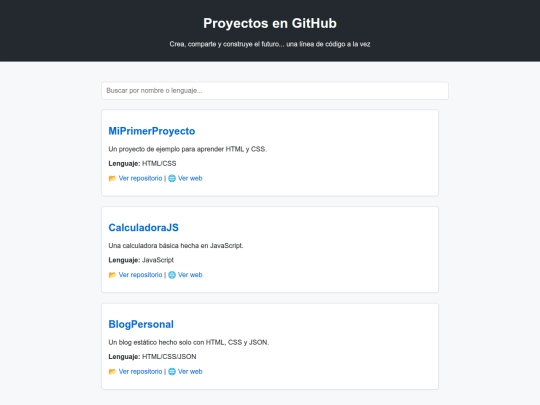The image size is (540, 405).
Task: Click the BlogPersonal description text
Action: pyautogui.click(x=189, y=342)
